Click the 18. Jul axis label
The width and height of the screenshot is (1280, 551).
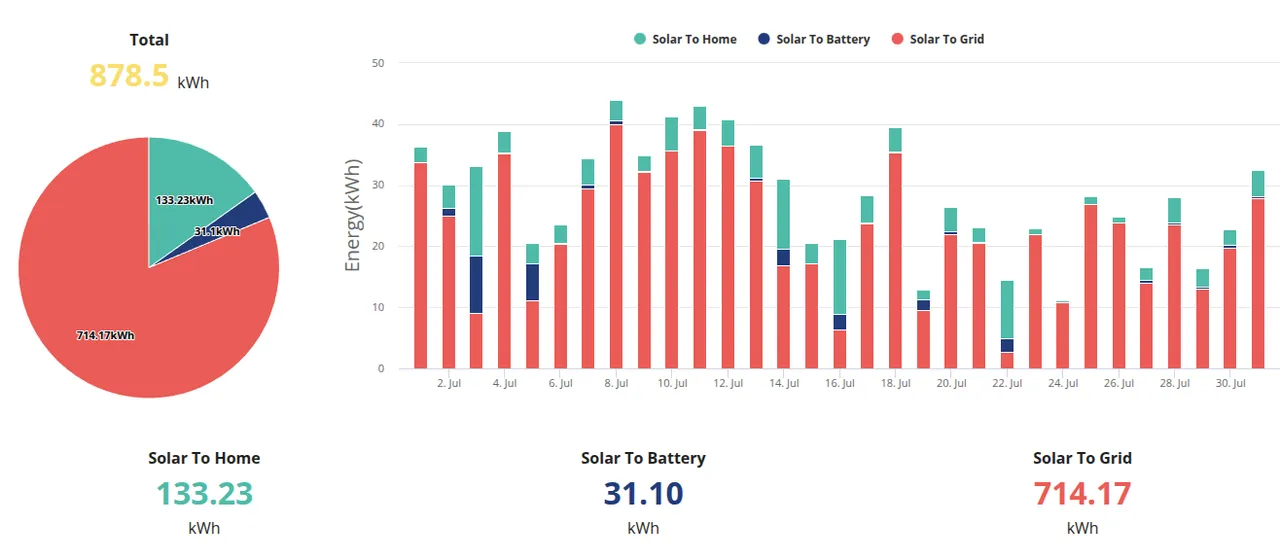tap(895, 383)
